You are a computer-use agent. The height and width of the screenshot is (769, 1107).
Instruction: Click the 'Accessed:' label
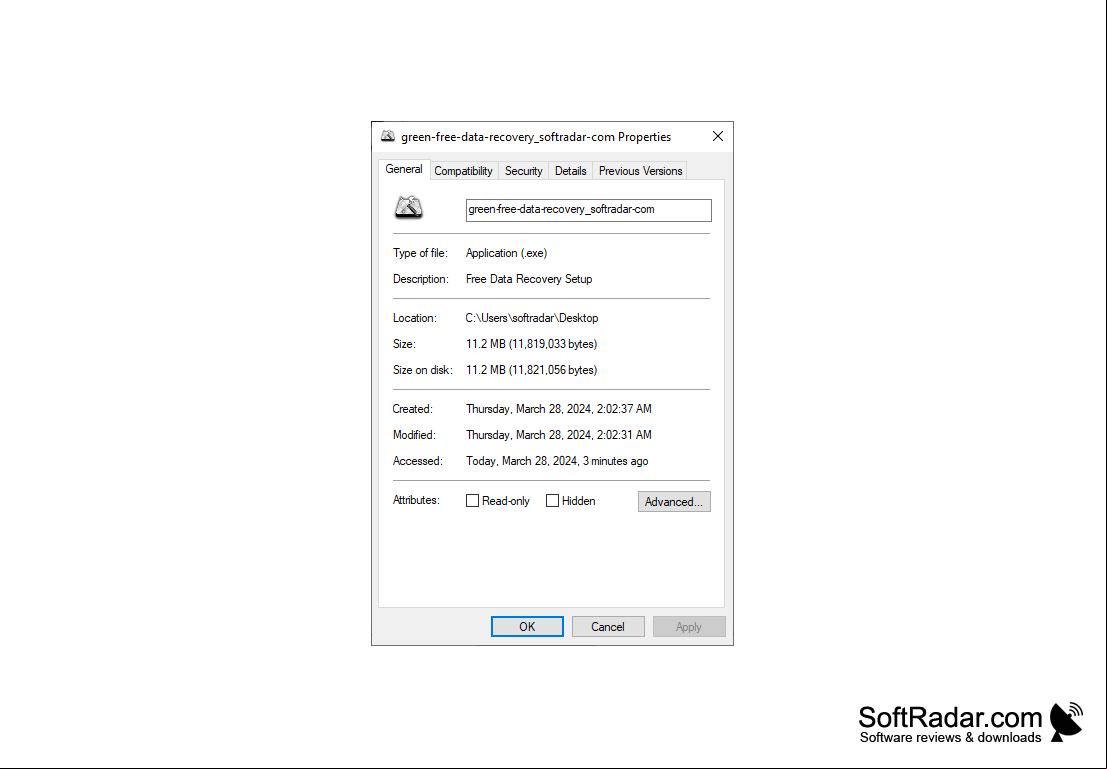point(417,461)
